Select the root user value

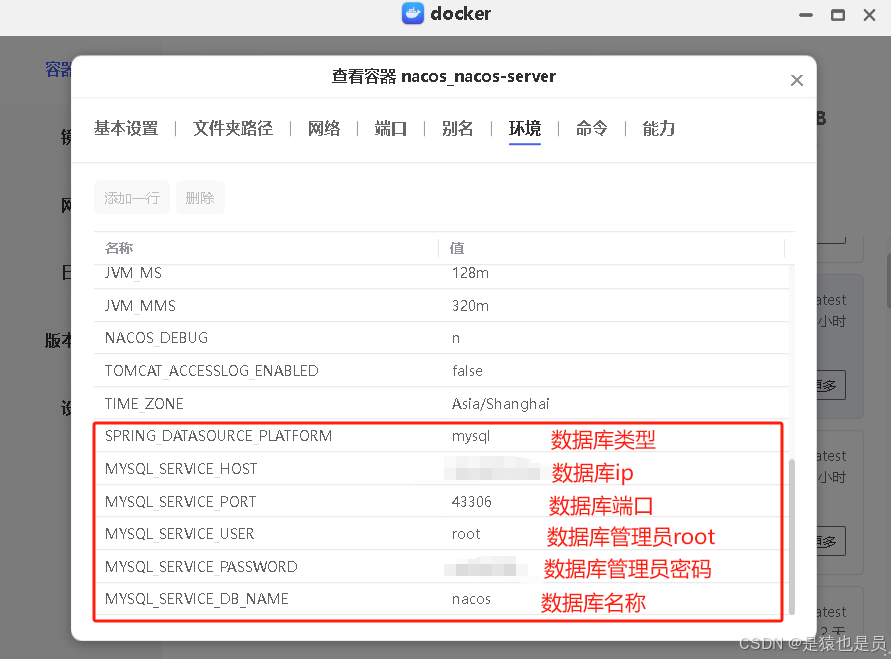(x=466, y=534)
